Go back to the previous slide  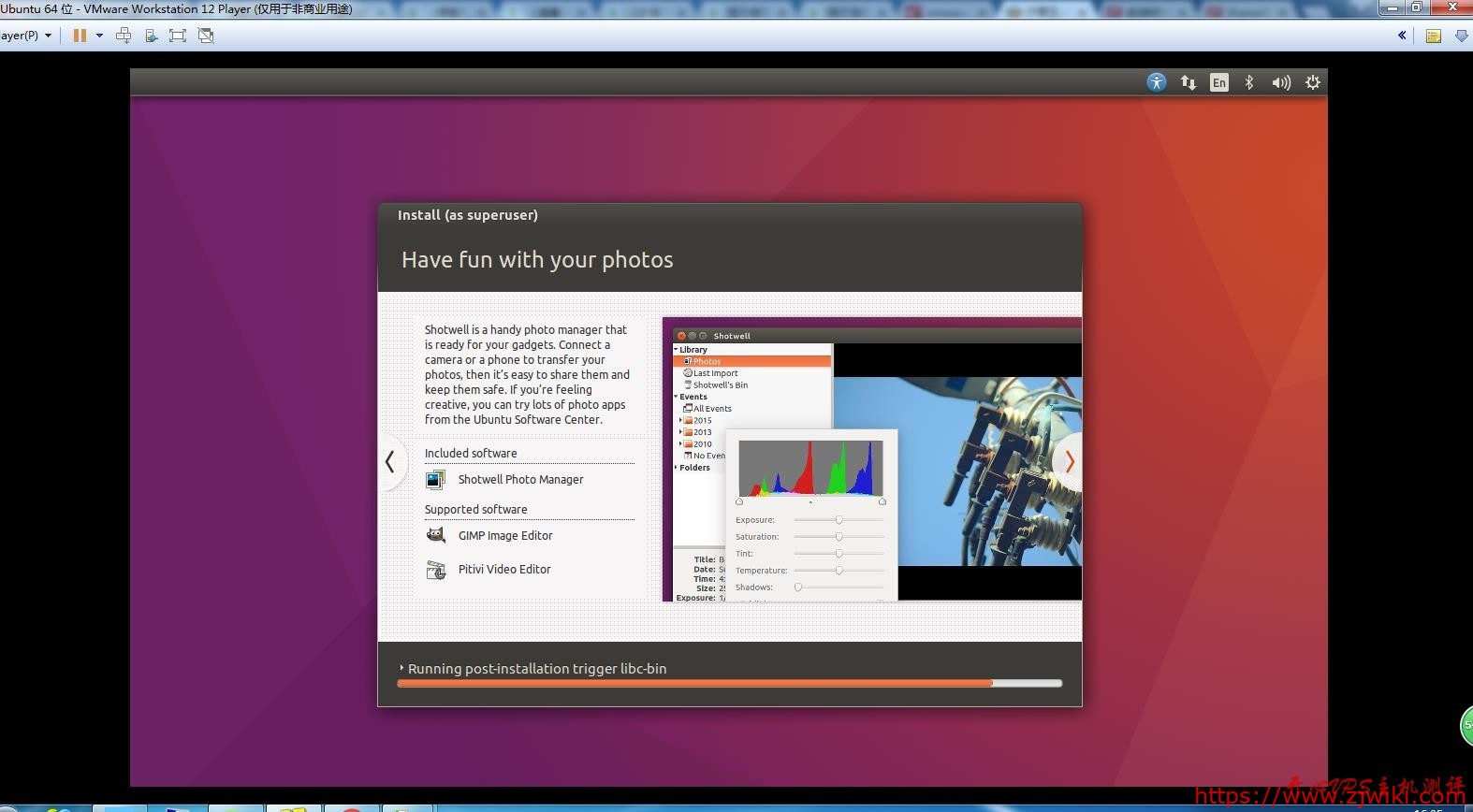[x=390, y=461]
